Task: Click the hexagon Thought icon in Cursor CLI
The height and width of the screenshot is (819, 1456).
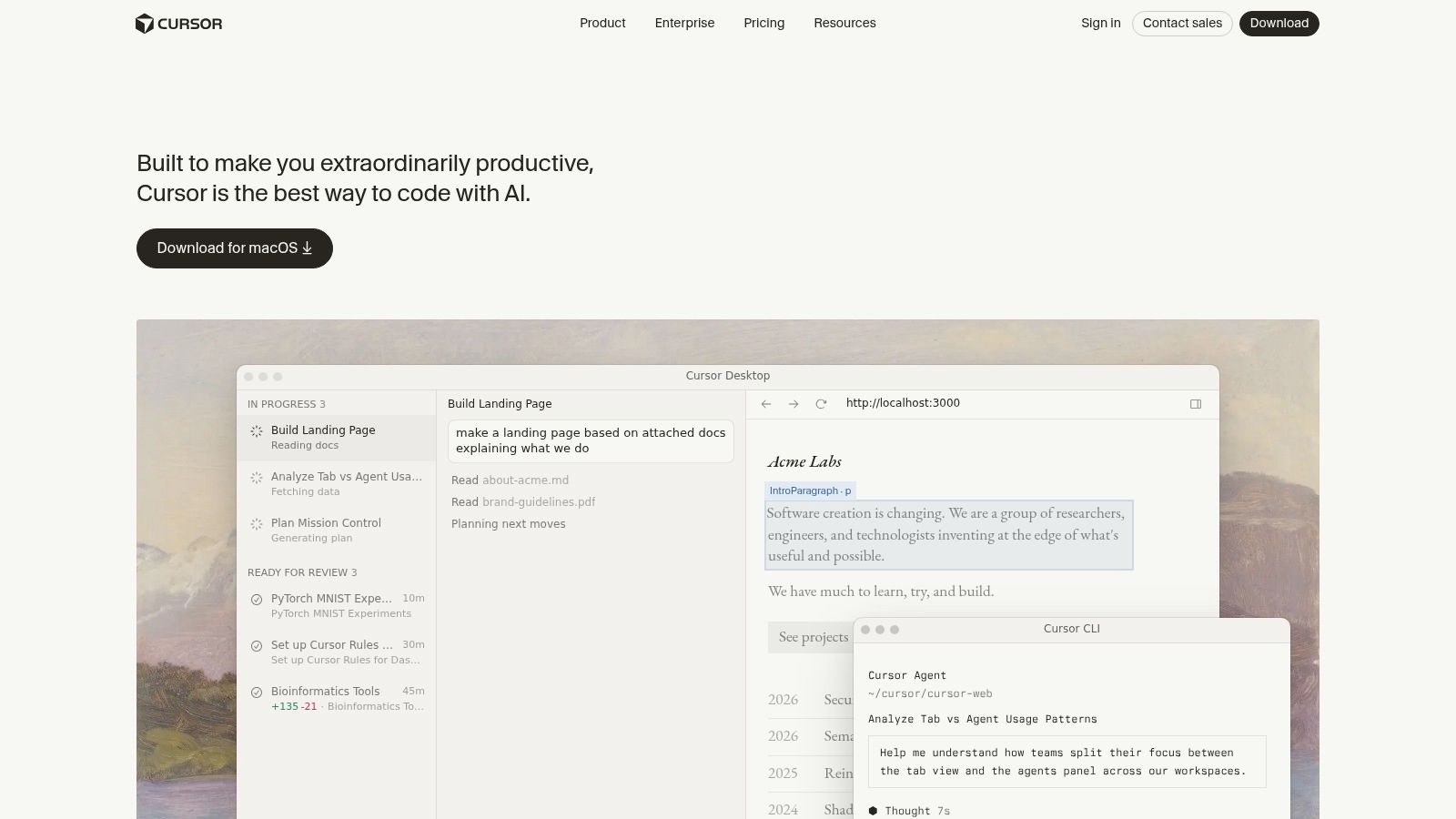Action: coord(873,810)
